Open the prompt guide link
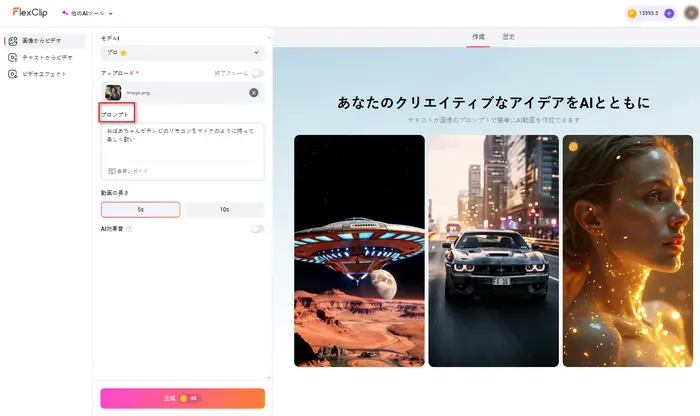Viewport: 700px width, 416px height. pos(128,171)
